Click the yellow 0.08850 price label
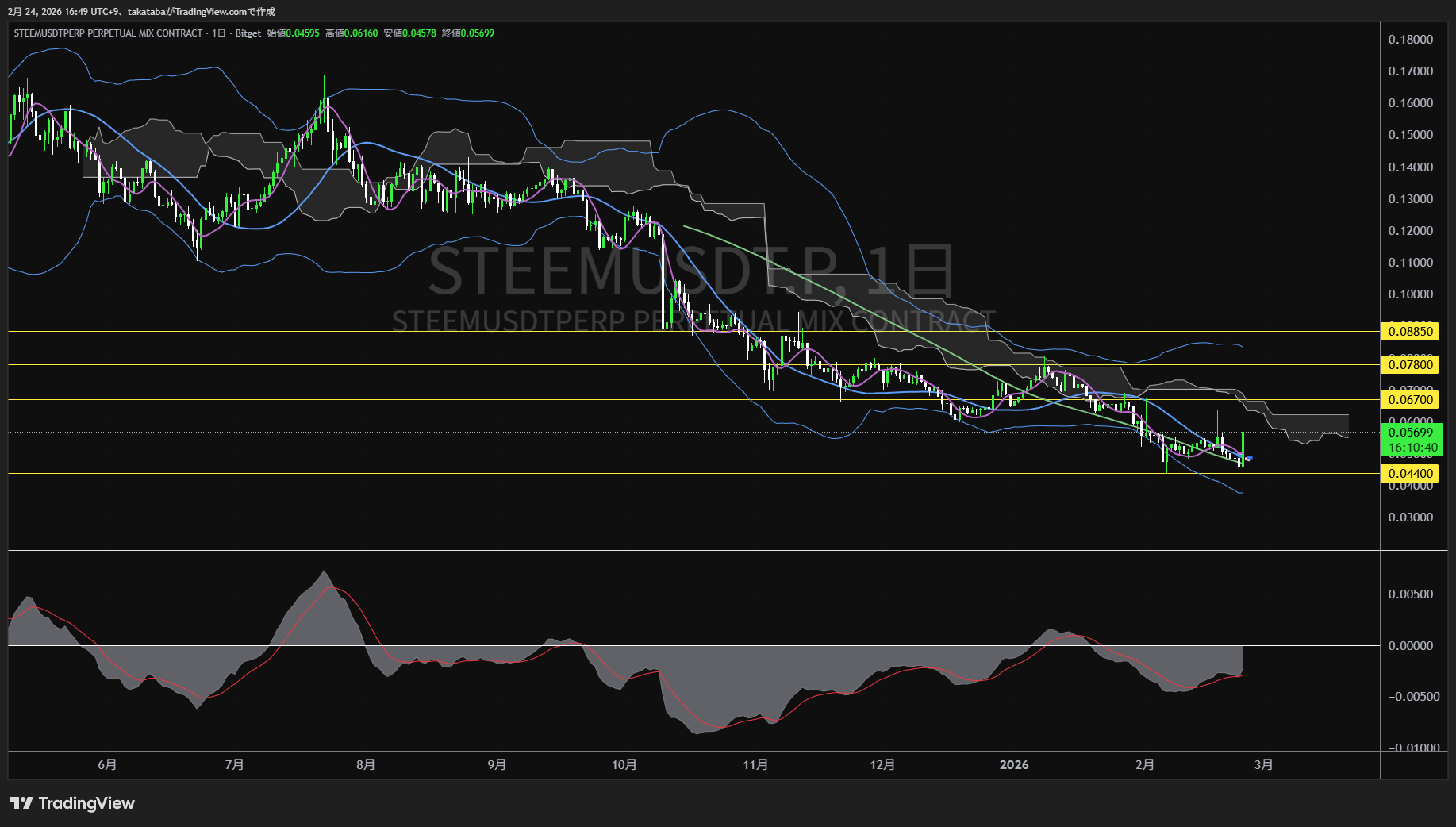 [1410, 332]
